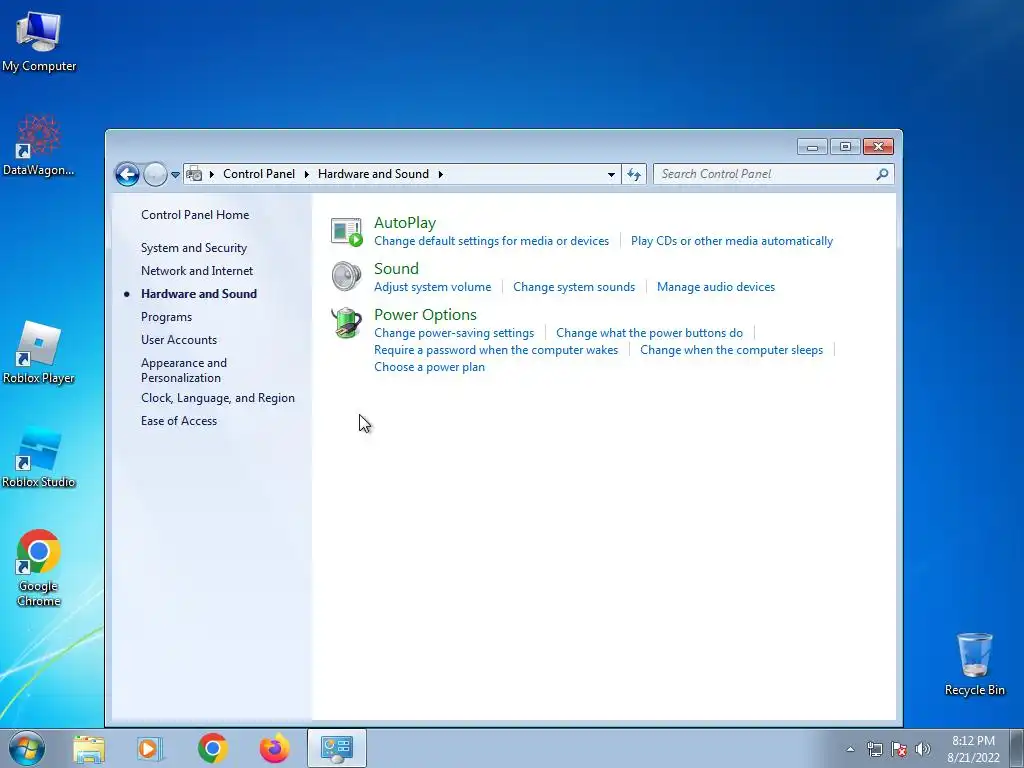Click Change system sounds
Image resolution: width=1024 pixels, height=768 pixels.
573,287
